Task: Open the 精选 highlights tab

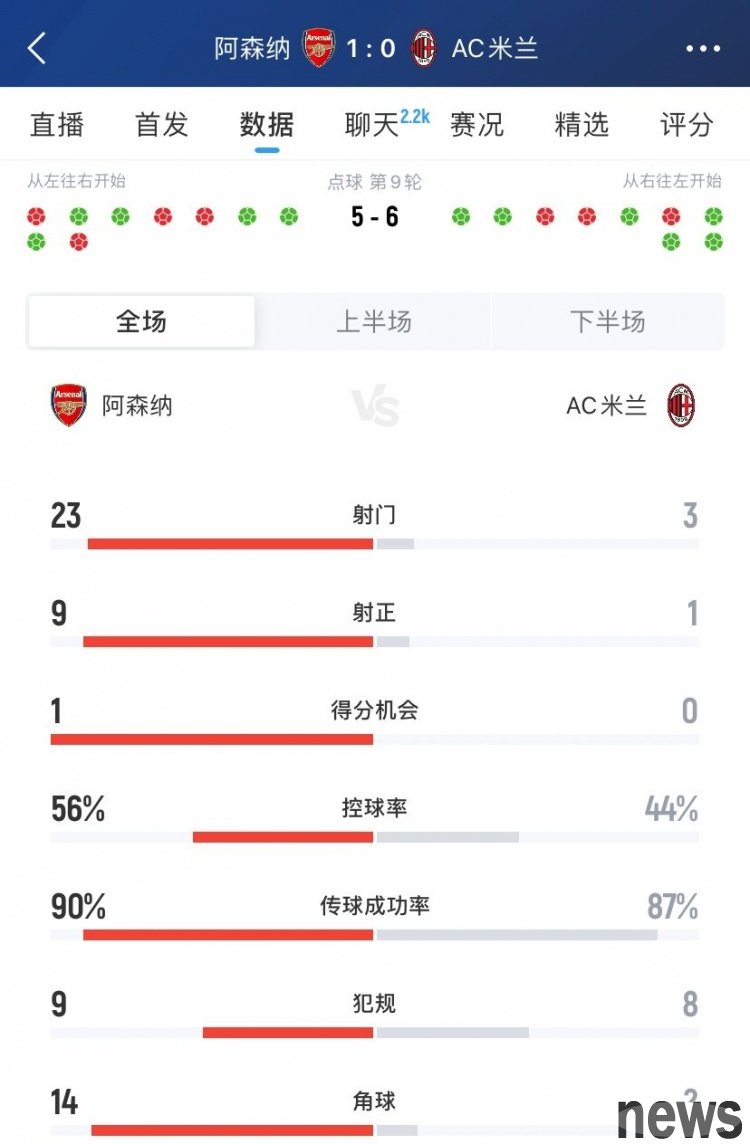Action: [x=581, y=124]
